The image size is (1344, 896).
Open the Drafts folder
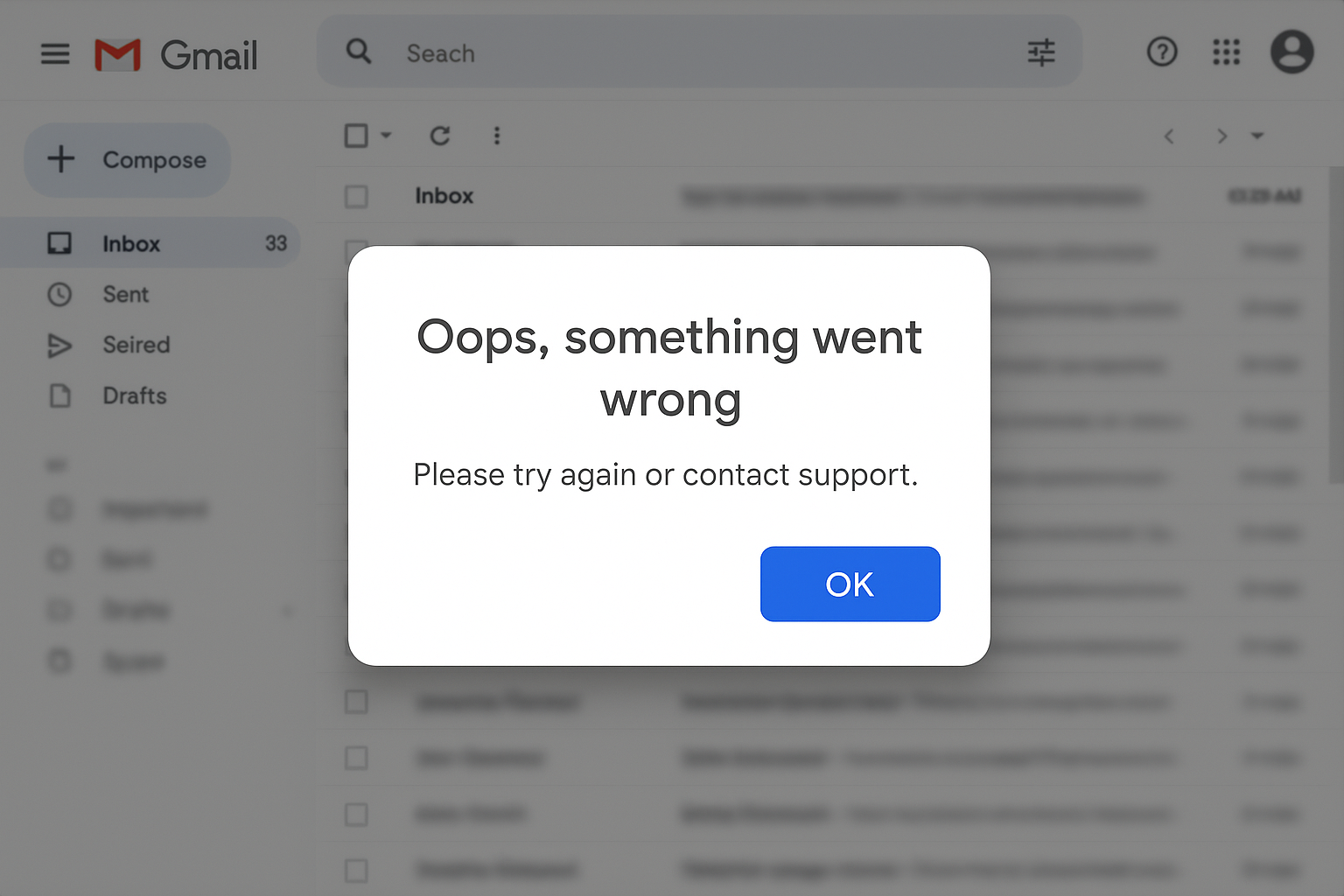(135, 395)
